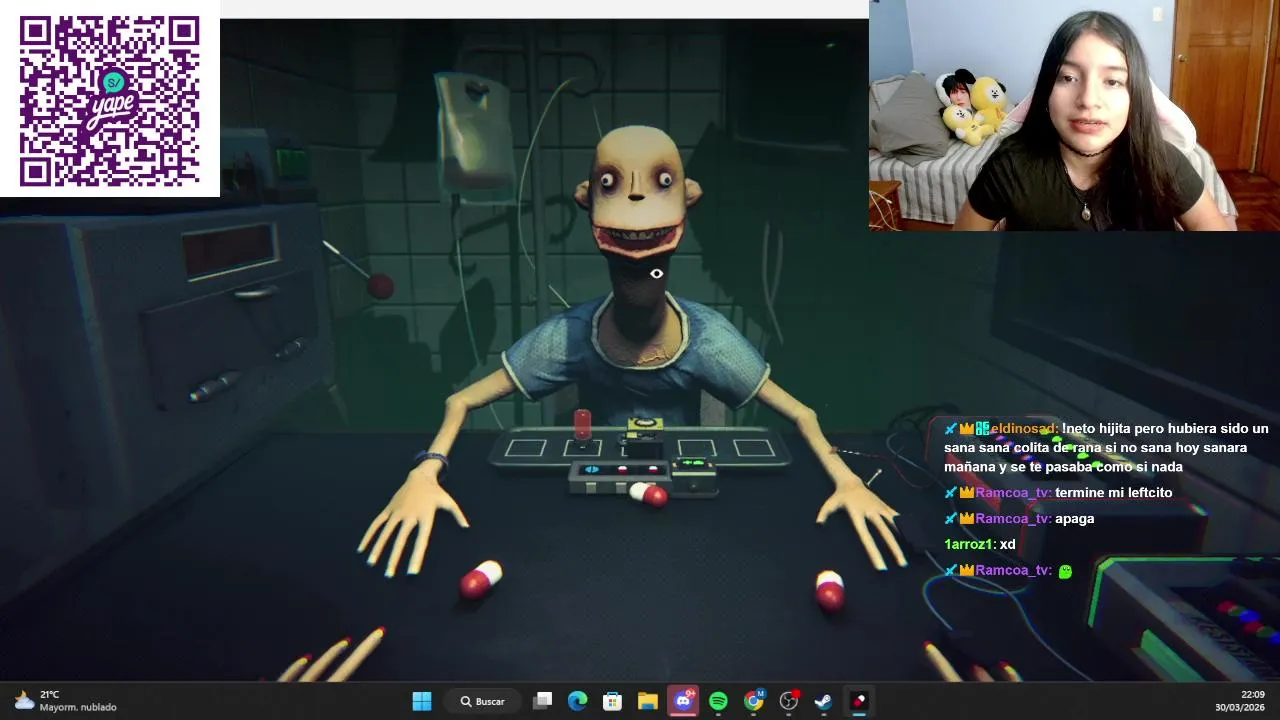Click the red lever knob on the wall
The width and height of the screenshot is (1280, 720).
coord(380,286)
